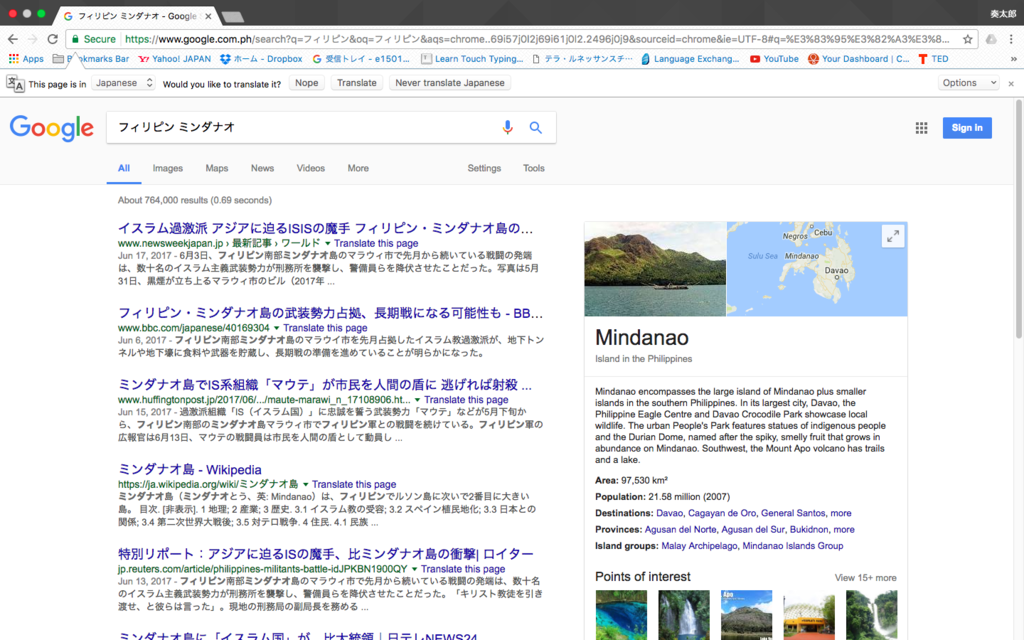Open the Huffington Post マウテ article
The image size is (1024, 640).
coord(325,385)
